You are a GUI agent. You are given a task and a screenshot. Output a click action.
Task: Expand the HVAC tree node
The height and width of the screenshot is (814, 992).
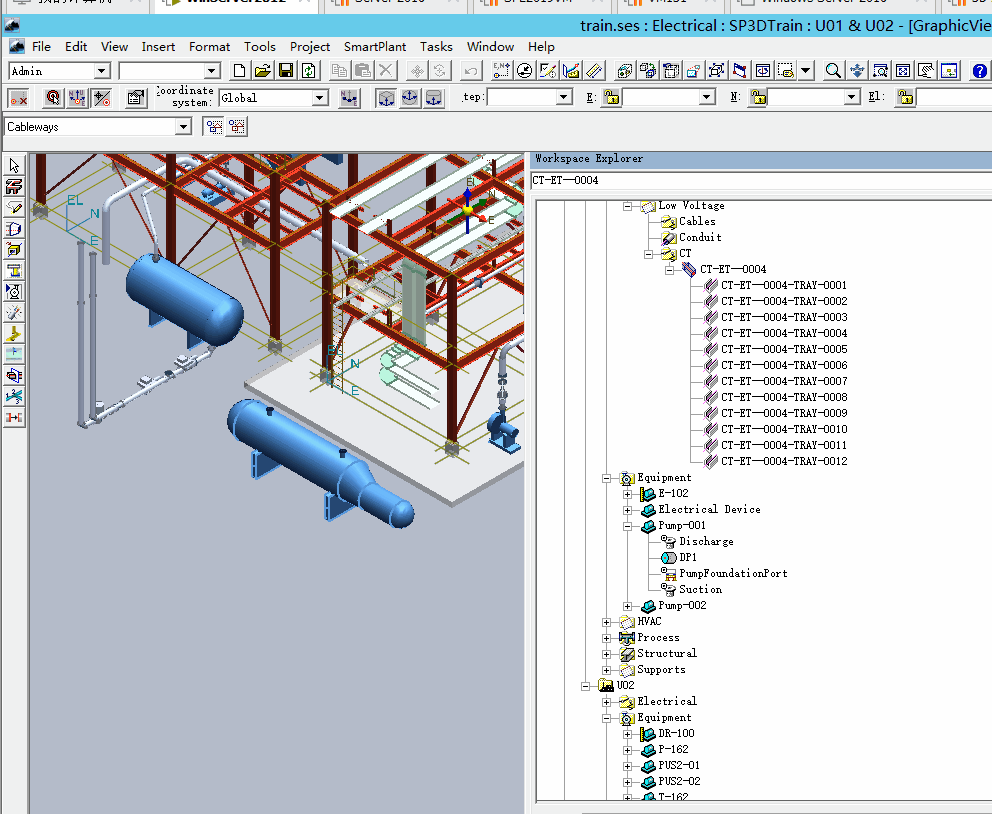click(607, 622)
